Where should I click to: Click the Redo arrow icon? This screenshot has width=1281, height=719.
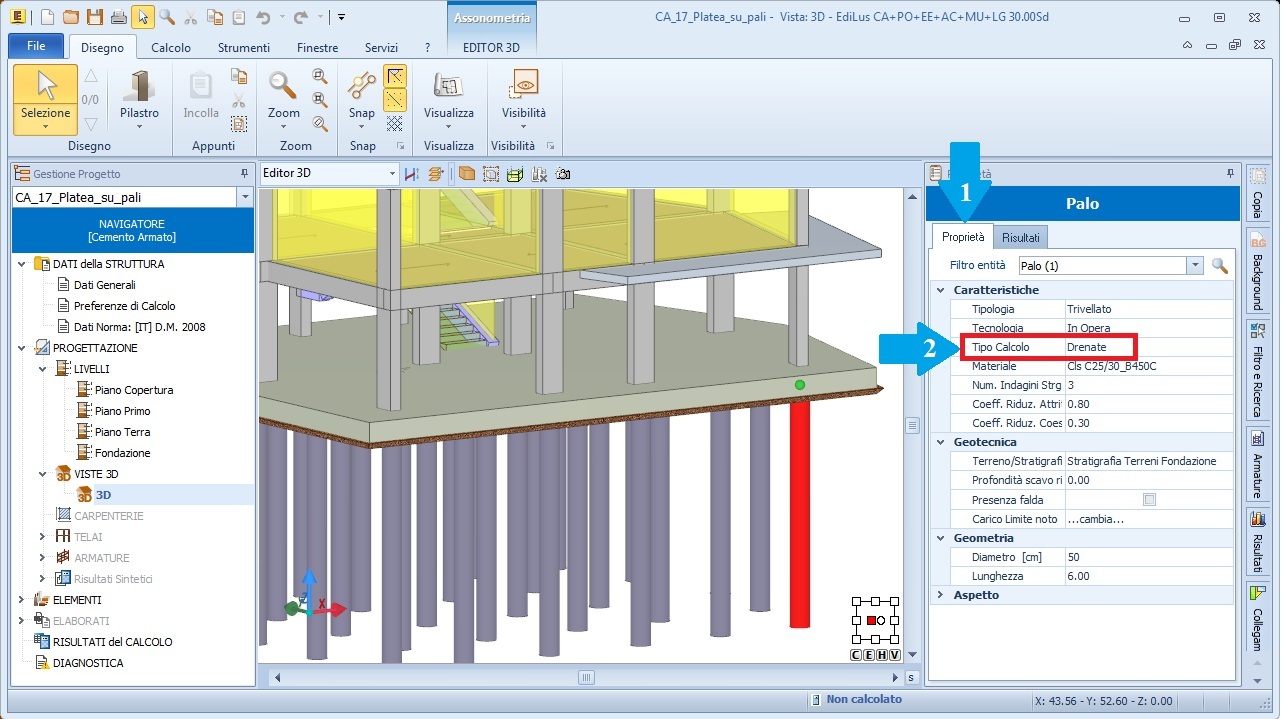300,17
